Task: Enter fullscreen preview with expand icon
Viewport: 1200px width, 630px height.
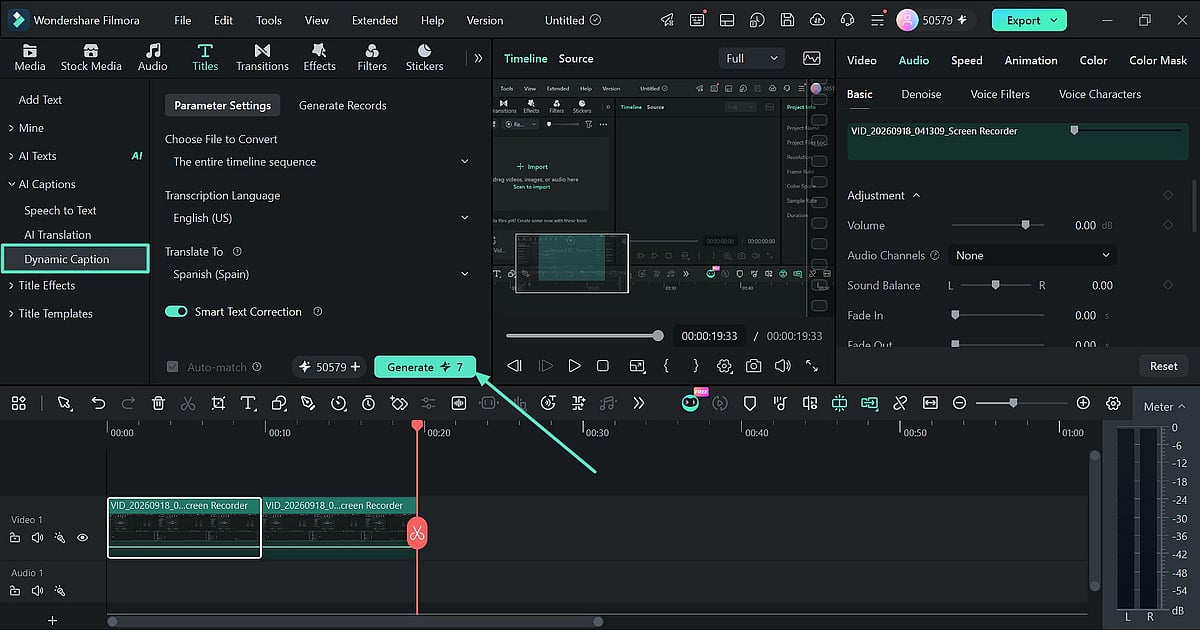Action: (811, 366)
